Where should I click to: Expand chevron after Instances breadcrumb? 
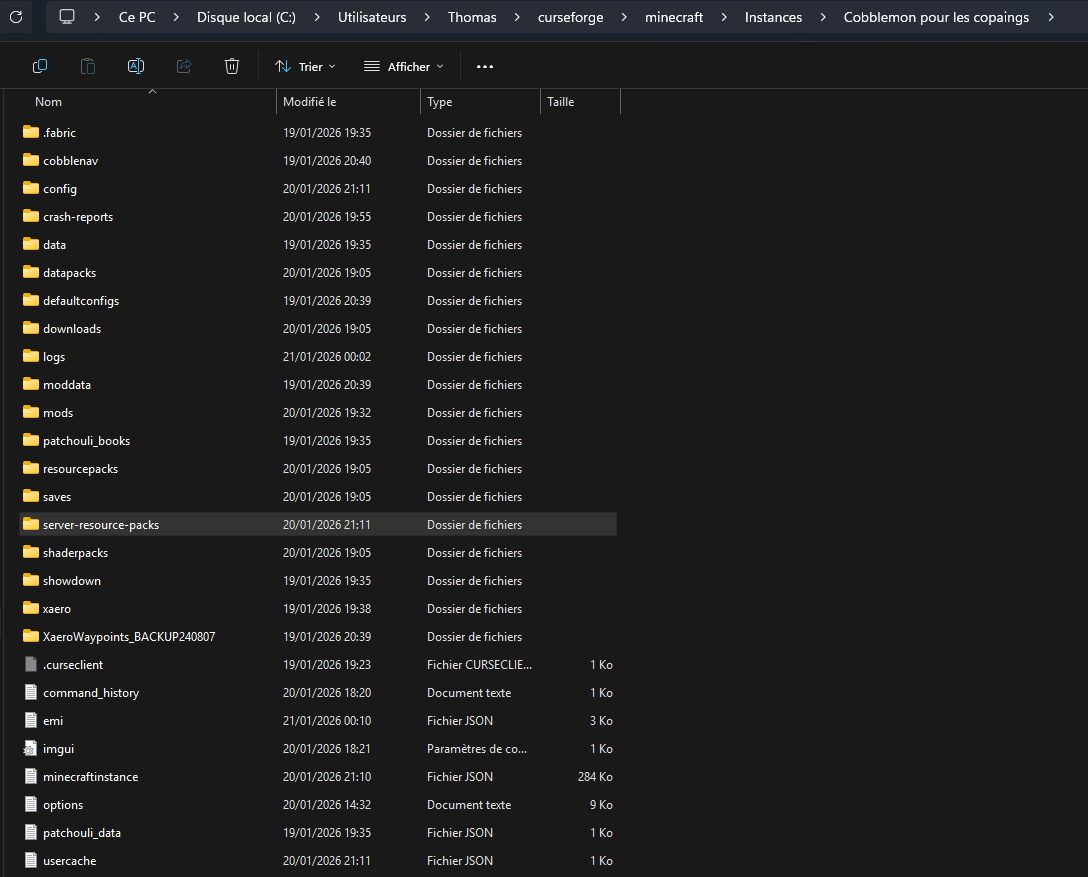tap(823, 17)
